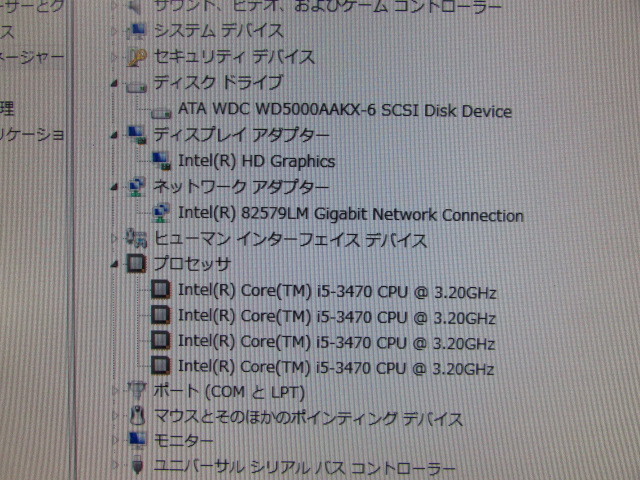
Task: Collapse the プロセッサ node
Action: (x=115, y=264)
